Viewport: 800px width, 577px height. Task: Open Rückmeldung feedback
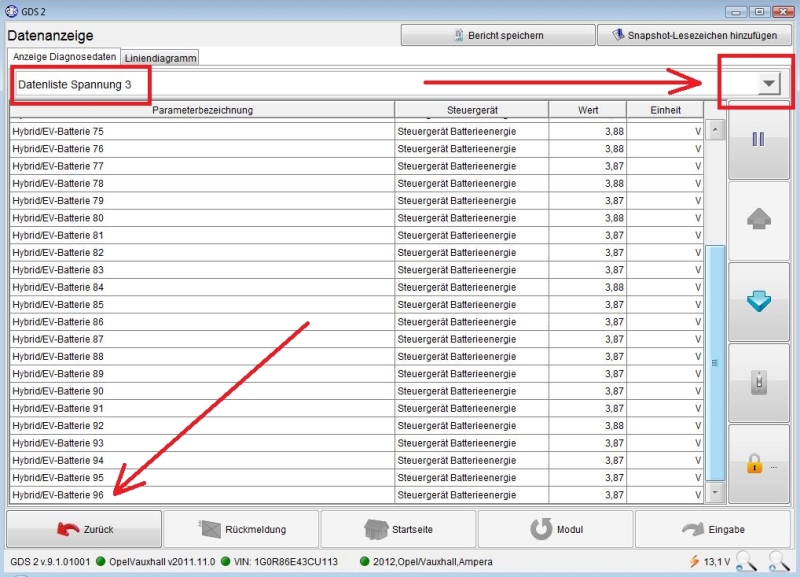pos(241,529)
